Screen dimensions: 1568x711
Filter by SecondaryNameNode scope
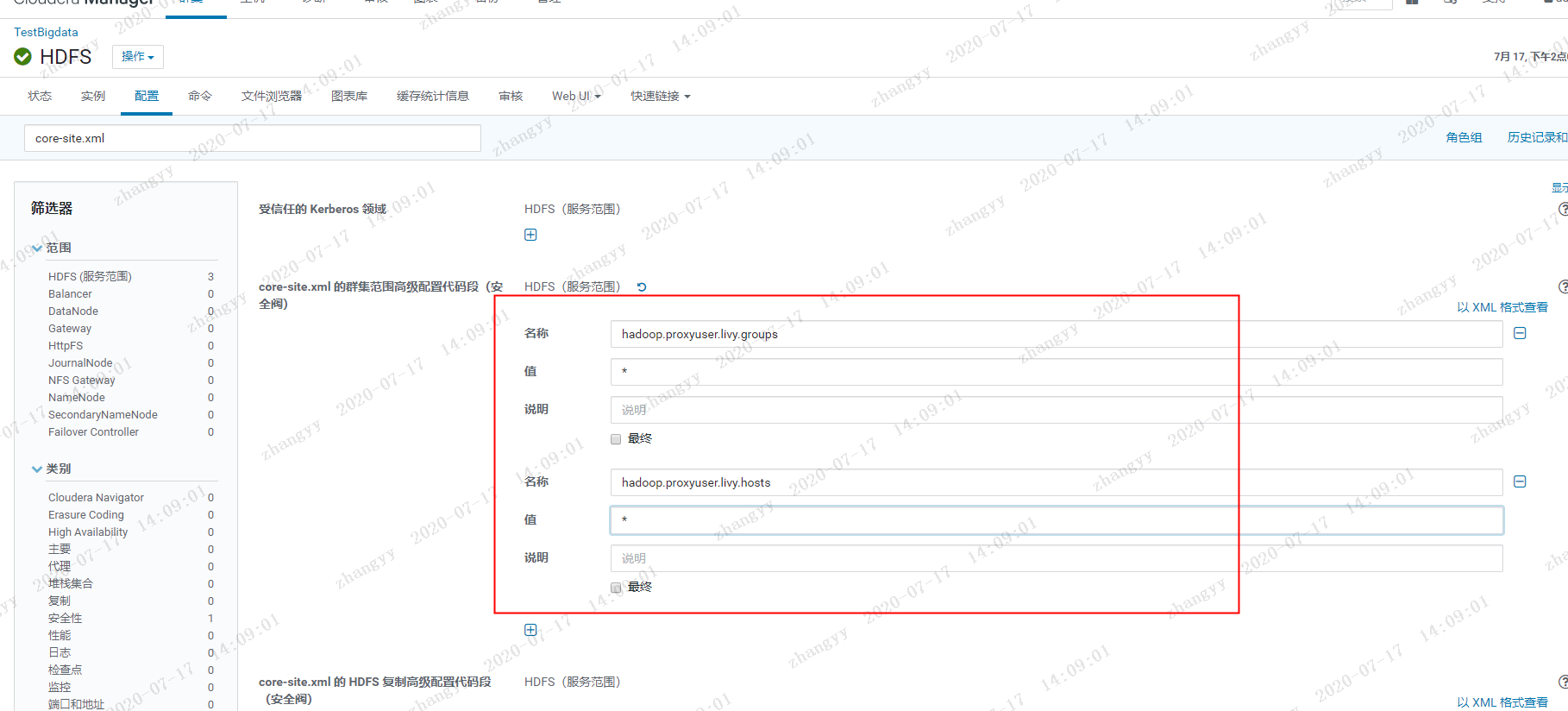click(x=103, y=415)
